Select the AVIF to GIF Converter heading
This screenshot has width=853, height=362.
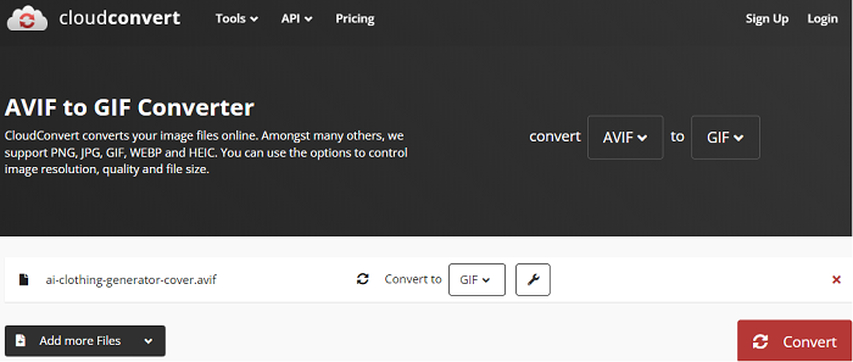coord(129,108)
